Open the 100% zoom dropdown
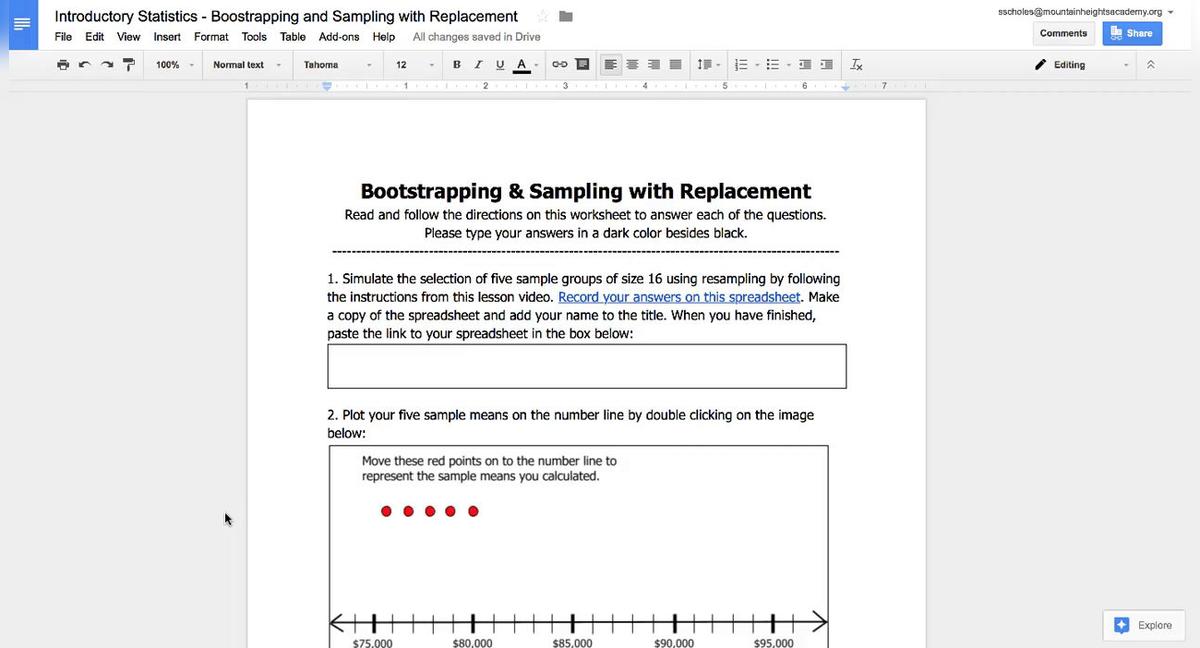The image size is (1200, 648). coord(175,65)
